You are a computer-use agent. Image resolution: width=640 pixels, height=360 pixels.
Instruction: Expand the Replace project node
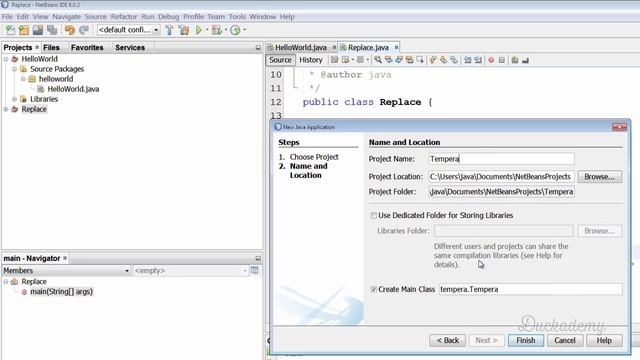[6, 109]
